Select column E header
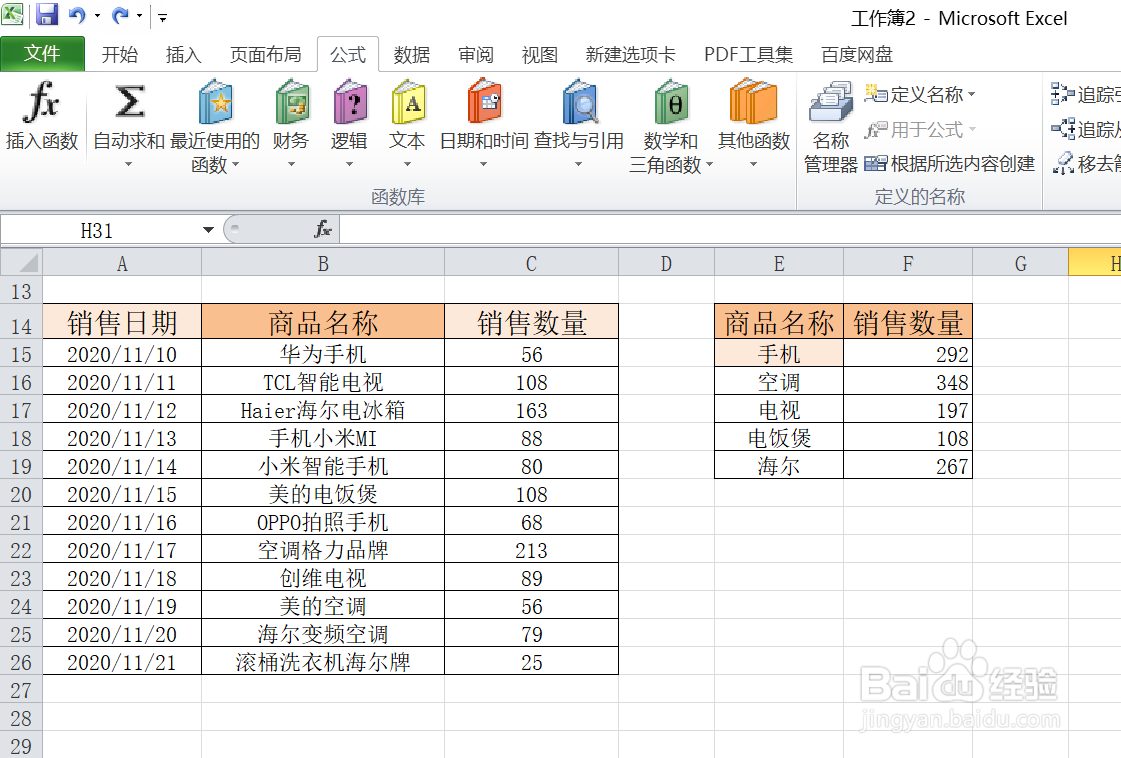This screenshot has width=1121, height=758. [x=779, y=263]
